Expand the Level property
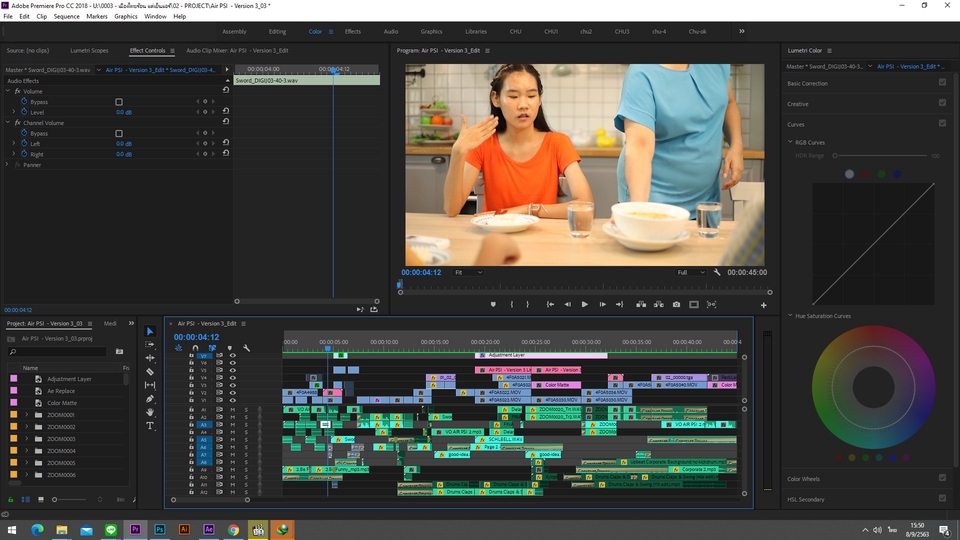 (x=14, y=112)
